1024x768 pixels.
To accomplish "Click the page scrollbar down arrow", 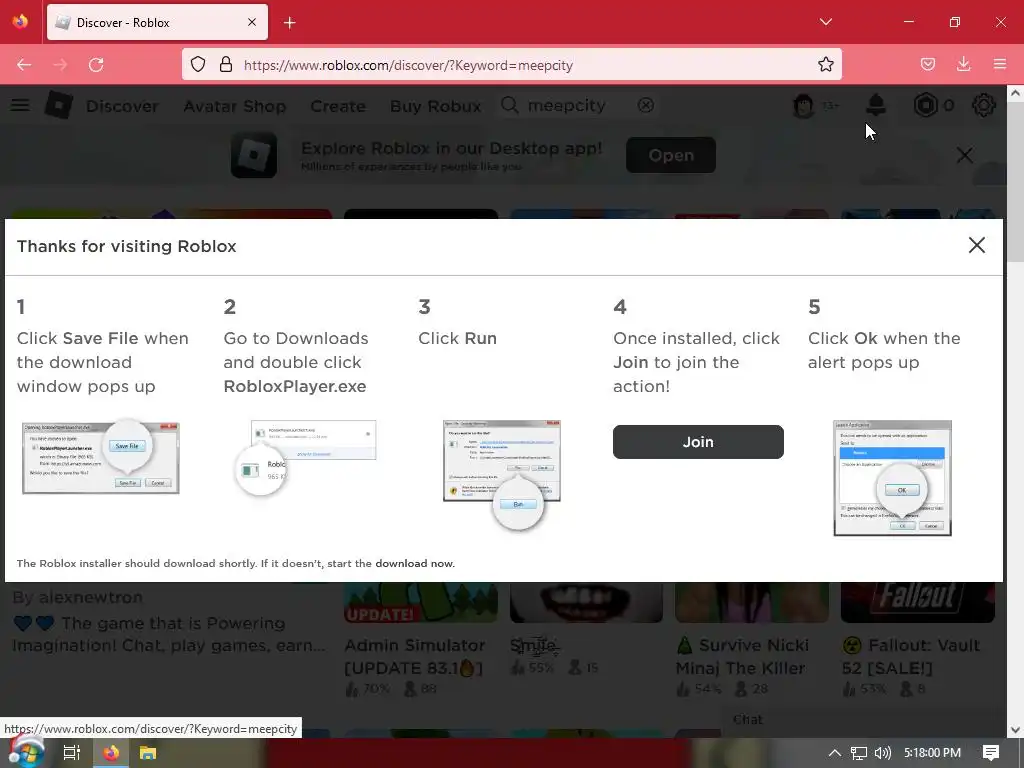I will (x=1015, y=729).
